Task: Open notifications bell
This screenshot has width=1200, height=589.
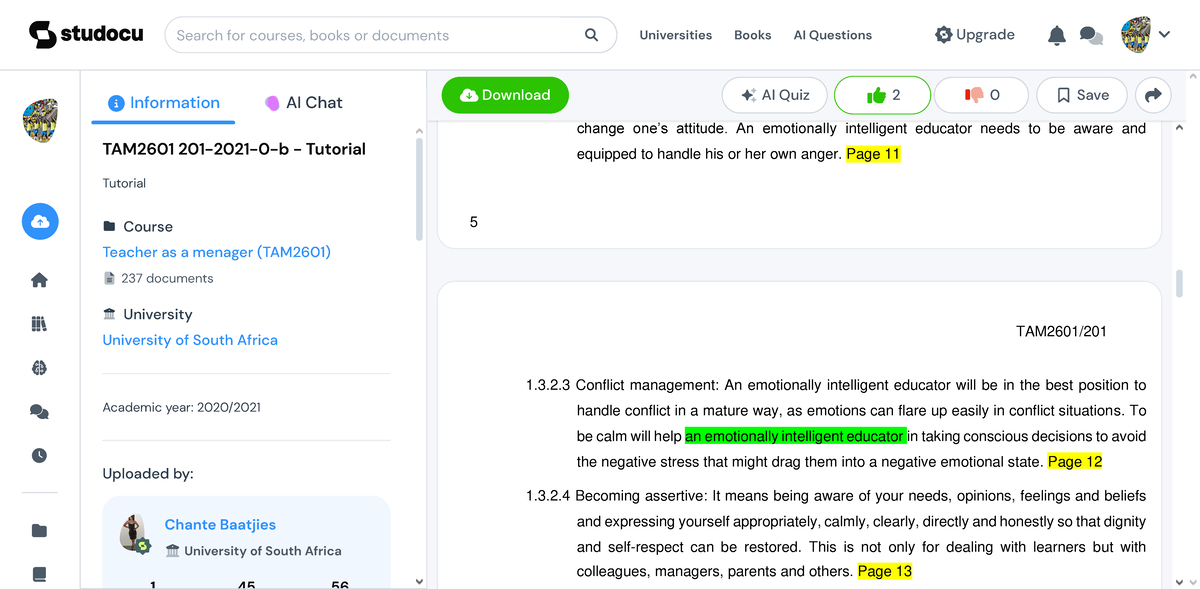Action: coord(1056,35)
